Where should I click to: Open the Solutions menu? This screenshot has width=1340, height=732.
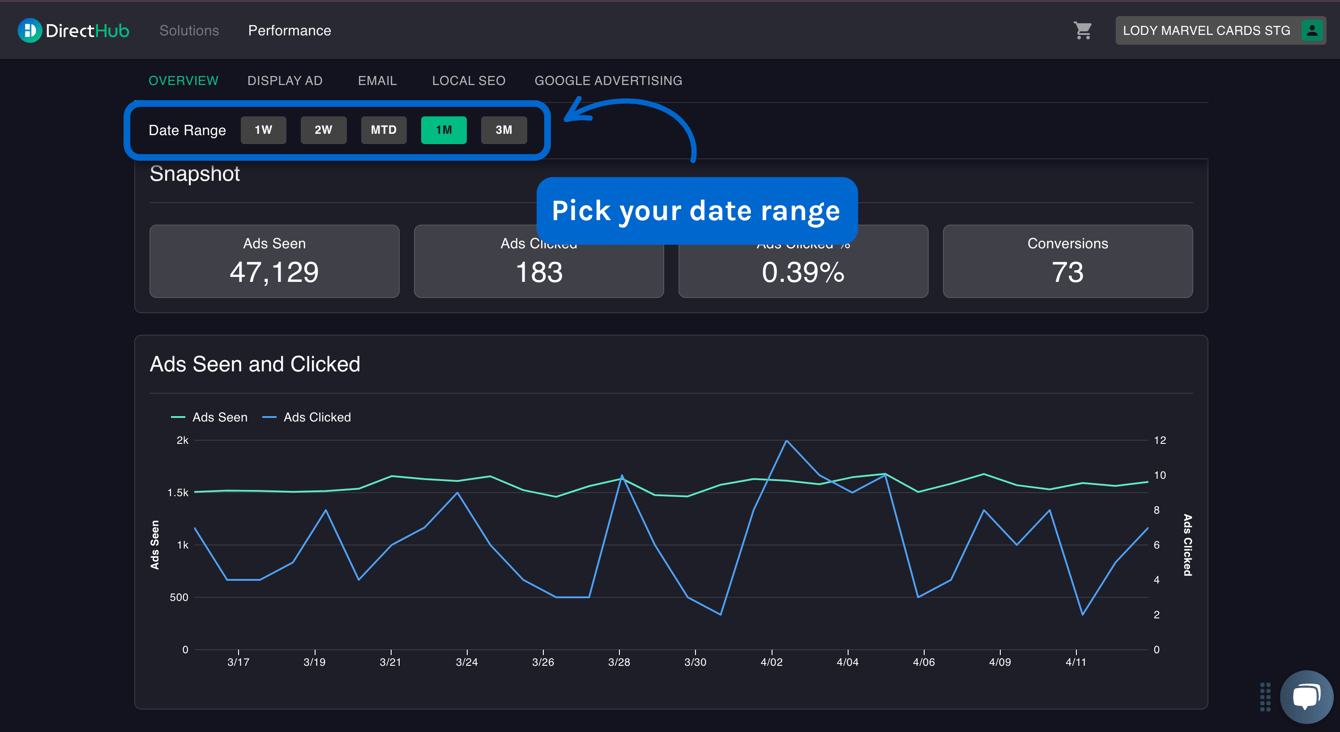point(189,31)
